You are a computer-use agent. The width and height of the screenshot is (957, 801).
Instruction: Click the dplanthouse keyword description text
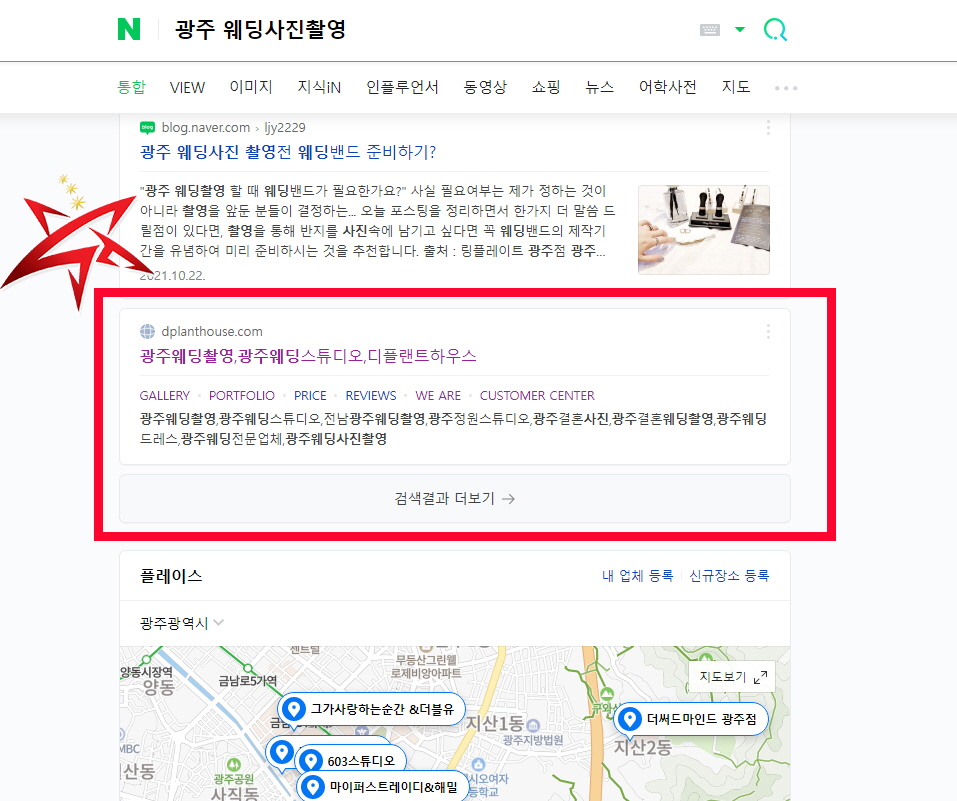click(x=453, y=429)
